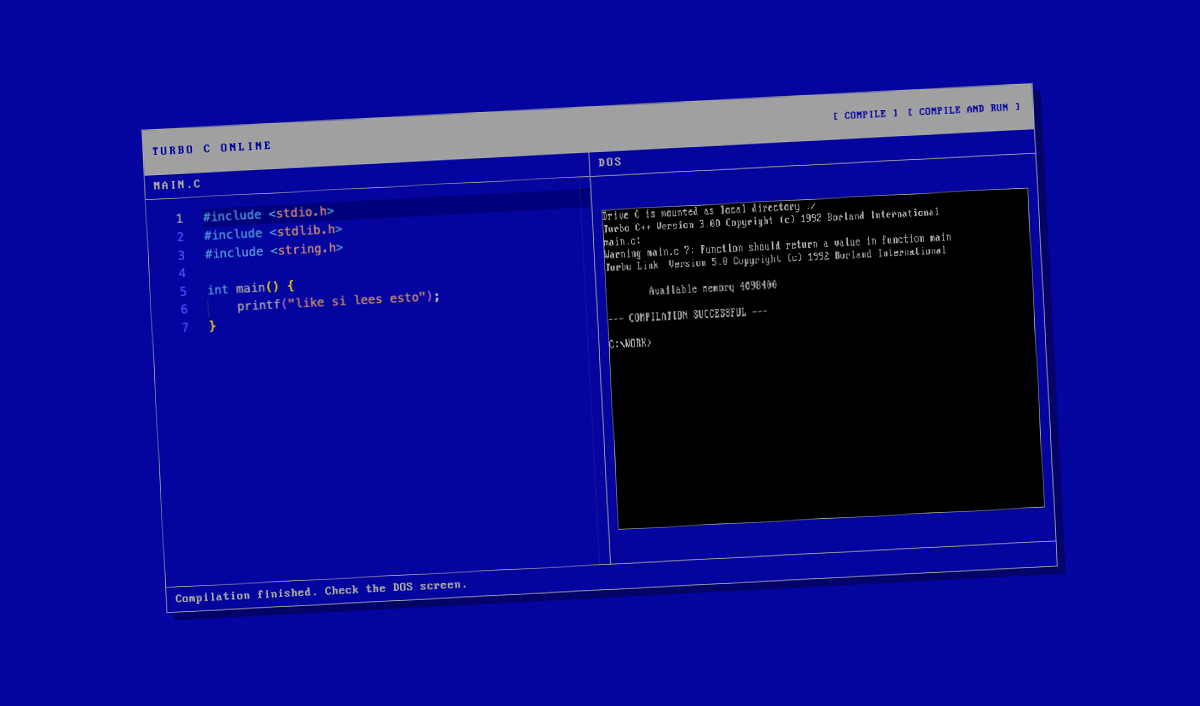Click the printf("like si lees esto") statement
This screenshot has height=706, width=1200.
(x=338, y=301)
